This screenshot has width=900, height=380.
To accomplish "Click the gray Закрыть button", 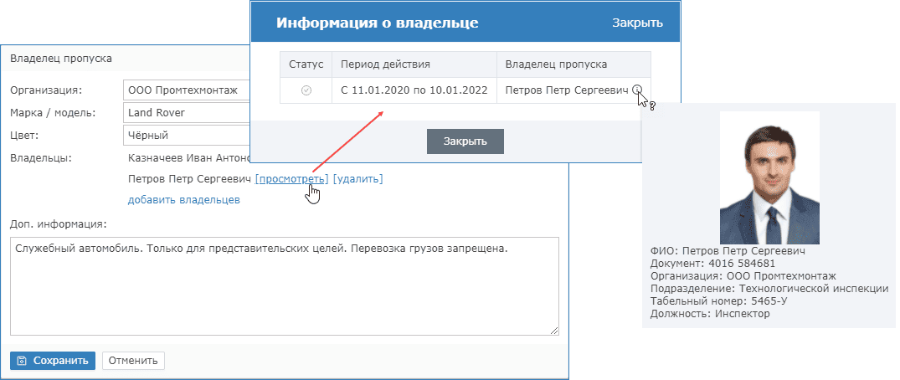I will (465, 142).
